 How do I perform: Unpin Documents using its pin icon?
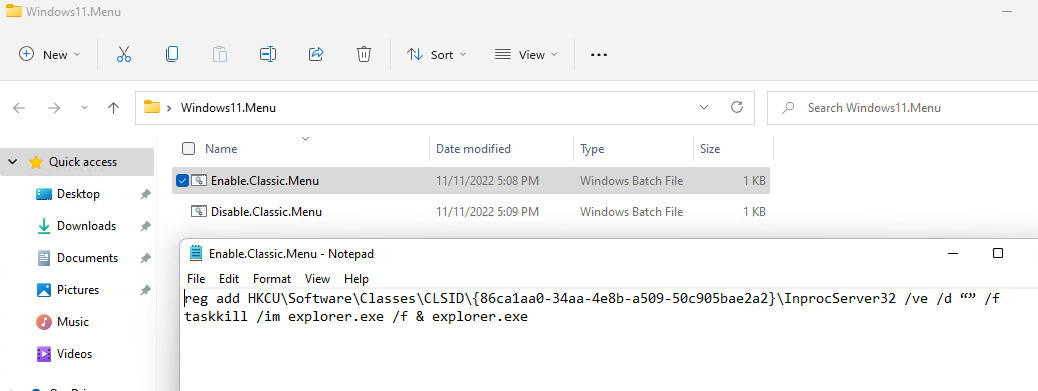tap(145, 258)
